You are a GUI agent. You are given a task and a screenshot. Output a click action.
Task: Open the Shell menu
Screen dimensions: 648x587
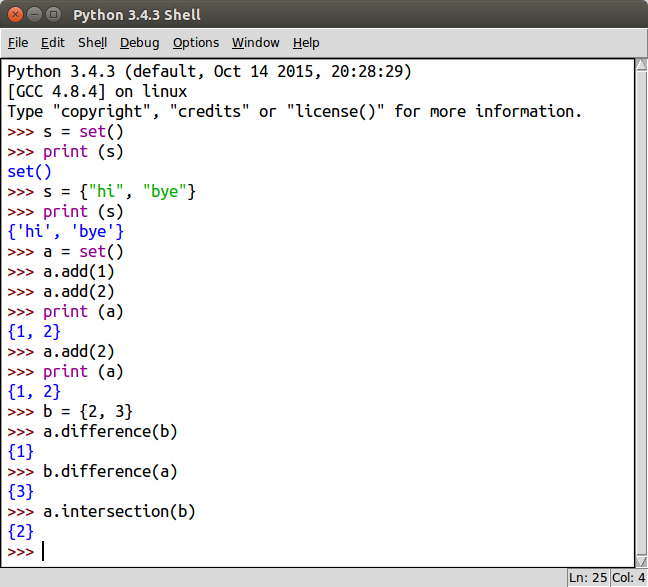click(92, 42)
